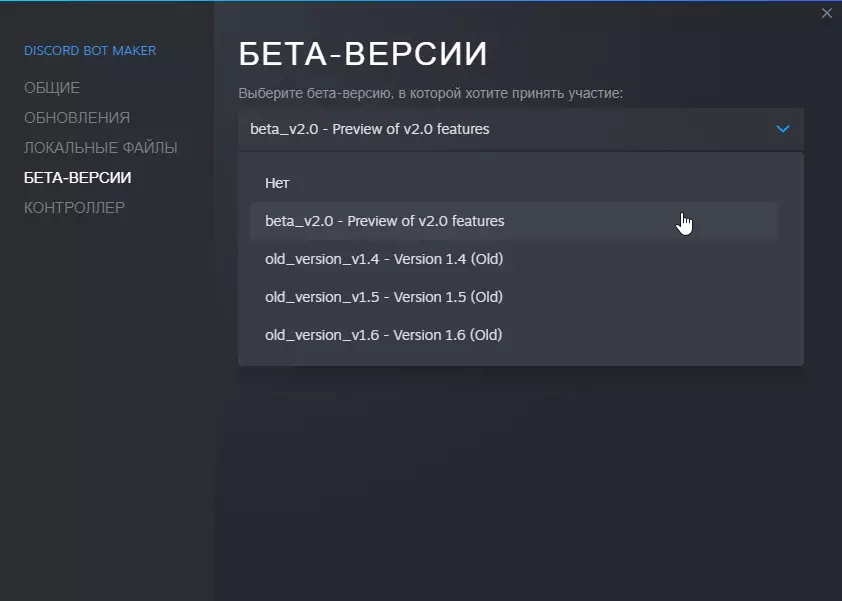Click the "Выберите бета-версию" description text
The width and height of the screenshot is (842, 601).
430,93
